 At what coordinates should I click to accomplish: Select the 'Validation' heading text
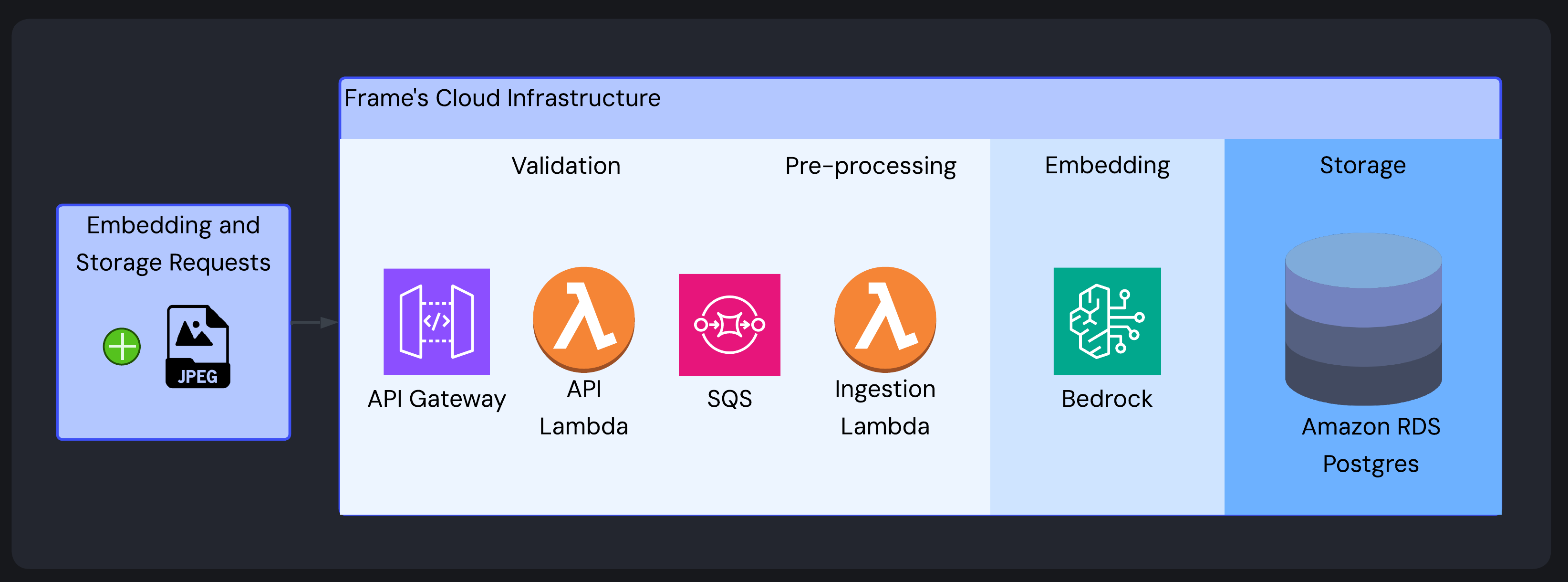tap(566, 166)
